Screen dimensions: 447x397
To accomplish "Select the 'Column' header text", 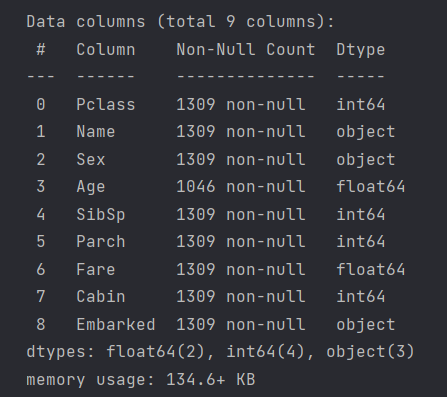I will 106,50.
